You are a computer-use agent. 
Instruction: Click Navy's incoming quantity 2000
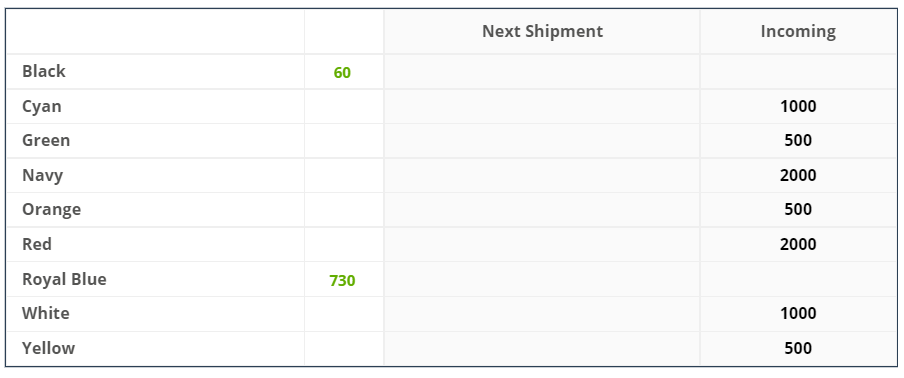(x=798, y=175)
